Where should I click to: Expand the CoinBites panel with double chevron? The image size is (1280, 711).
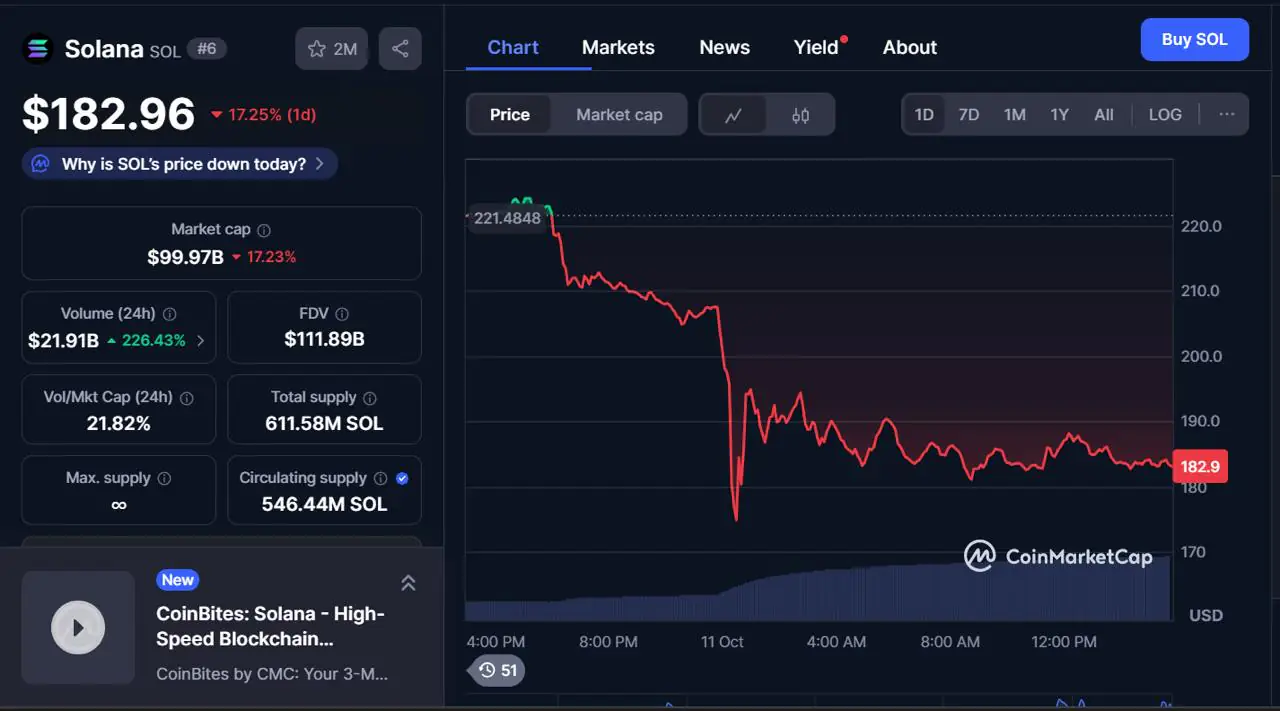click(408, 583)
